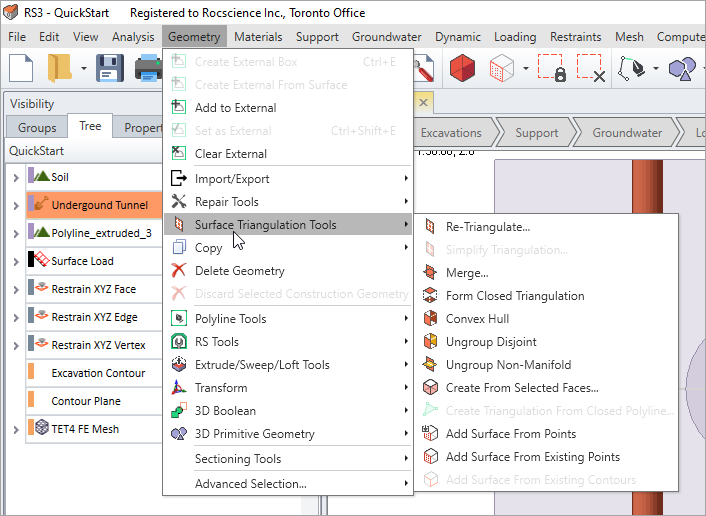Expand the Surface Load tree node

(x=16, y=262)
